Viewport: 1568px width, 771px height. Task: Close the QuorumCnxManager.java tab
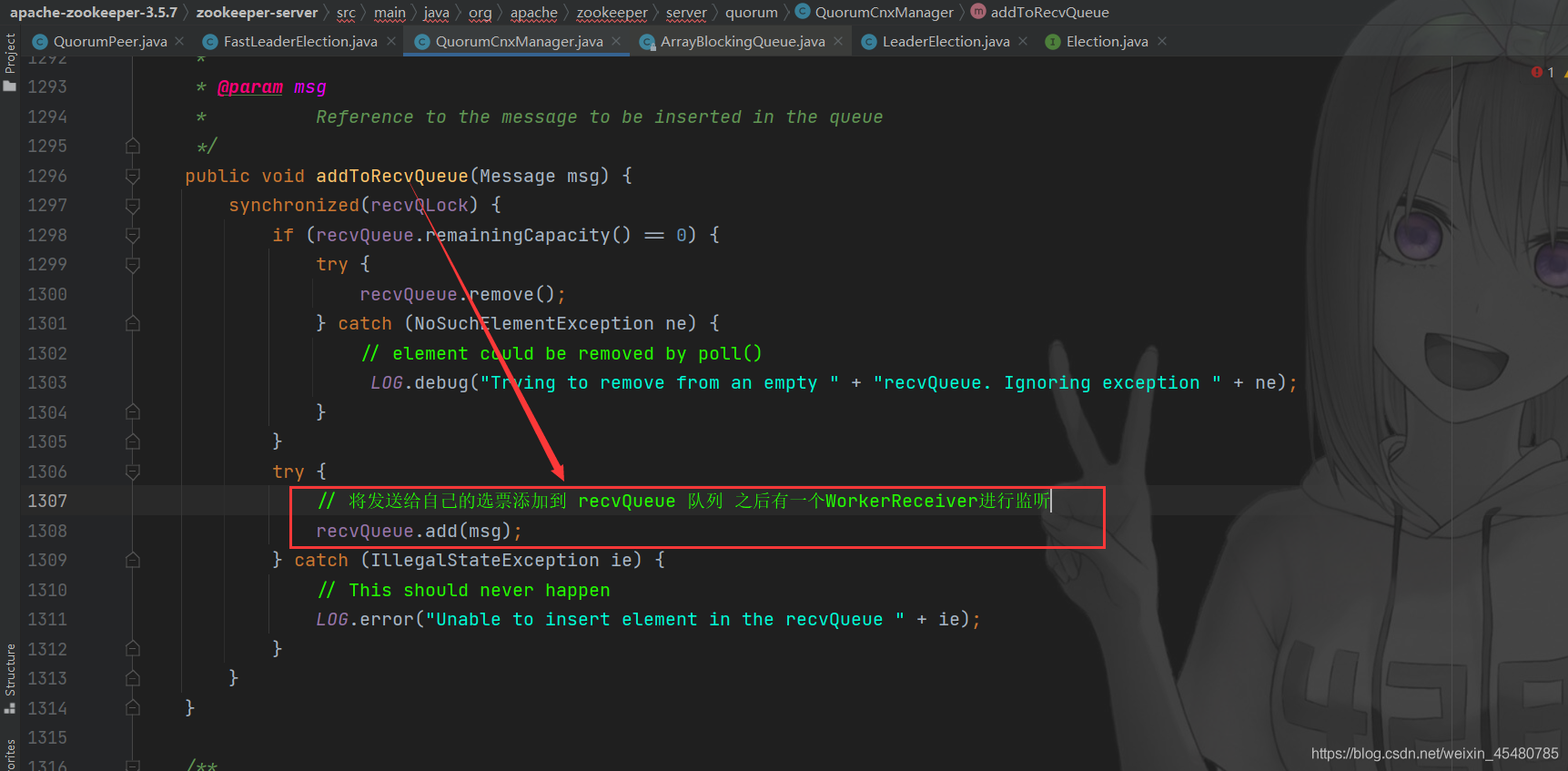[616, 41]
